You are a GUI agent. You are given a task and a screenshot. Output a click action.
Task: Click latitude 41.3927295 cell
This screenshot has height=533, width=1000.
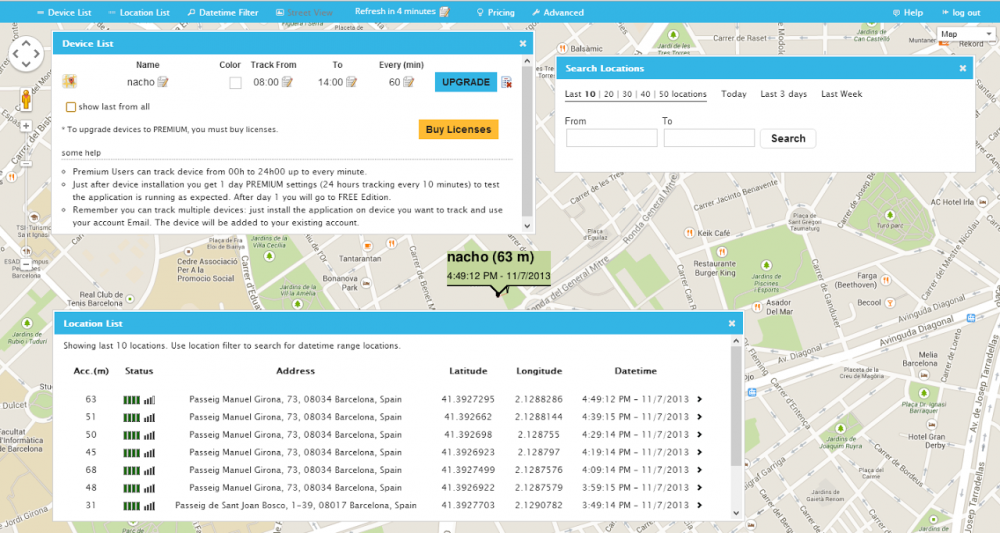tap(468, 399)
